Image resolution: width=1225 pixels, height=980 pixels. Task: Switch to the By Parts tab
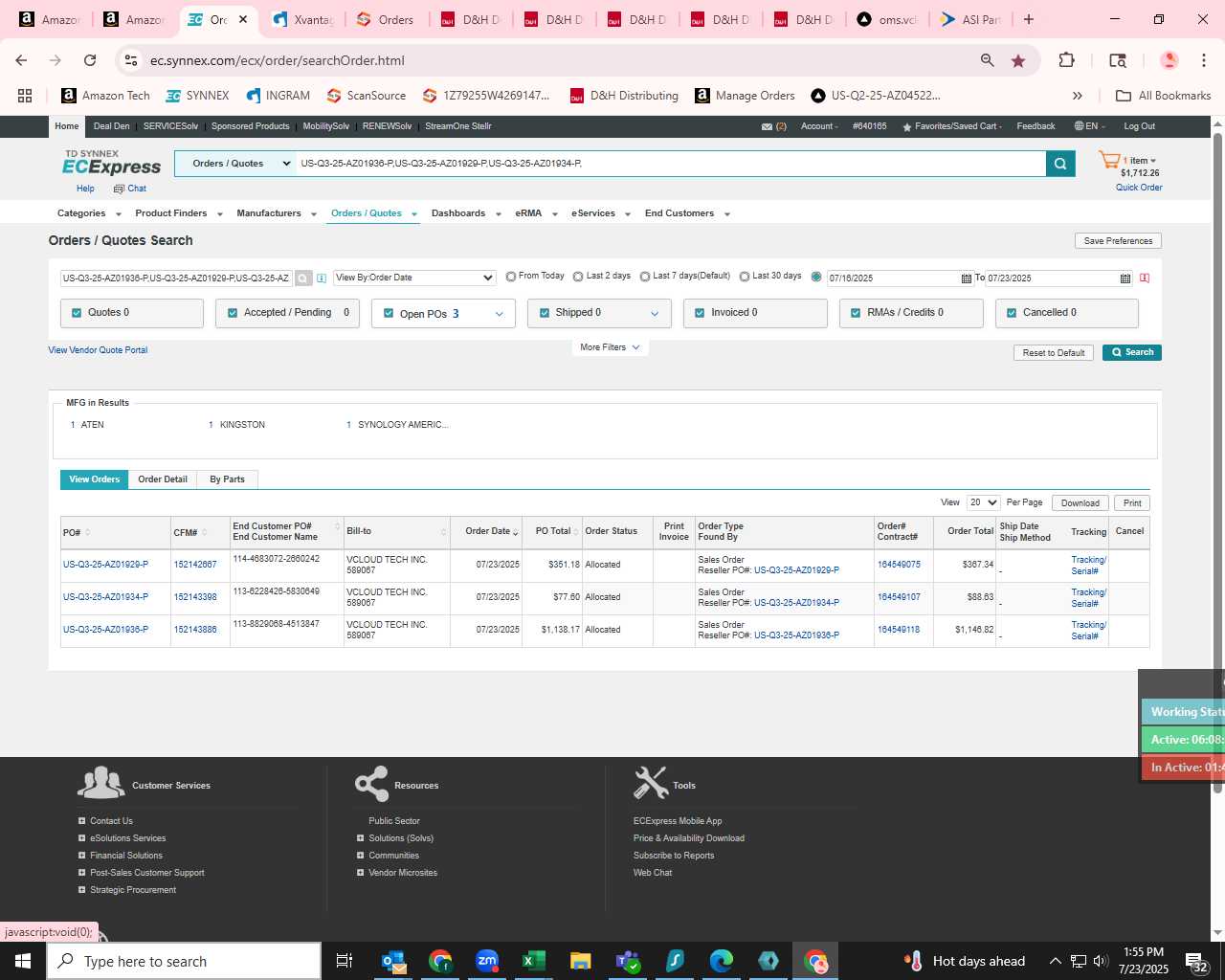[x=227, y=479]
